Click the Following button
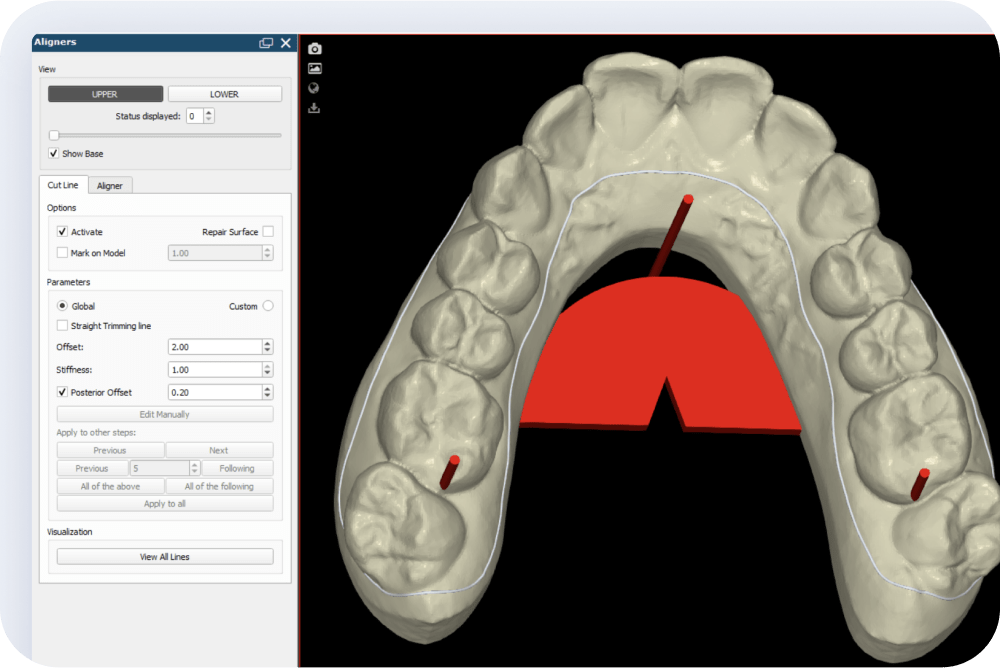1000x668 pixels. 237,468
